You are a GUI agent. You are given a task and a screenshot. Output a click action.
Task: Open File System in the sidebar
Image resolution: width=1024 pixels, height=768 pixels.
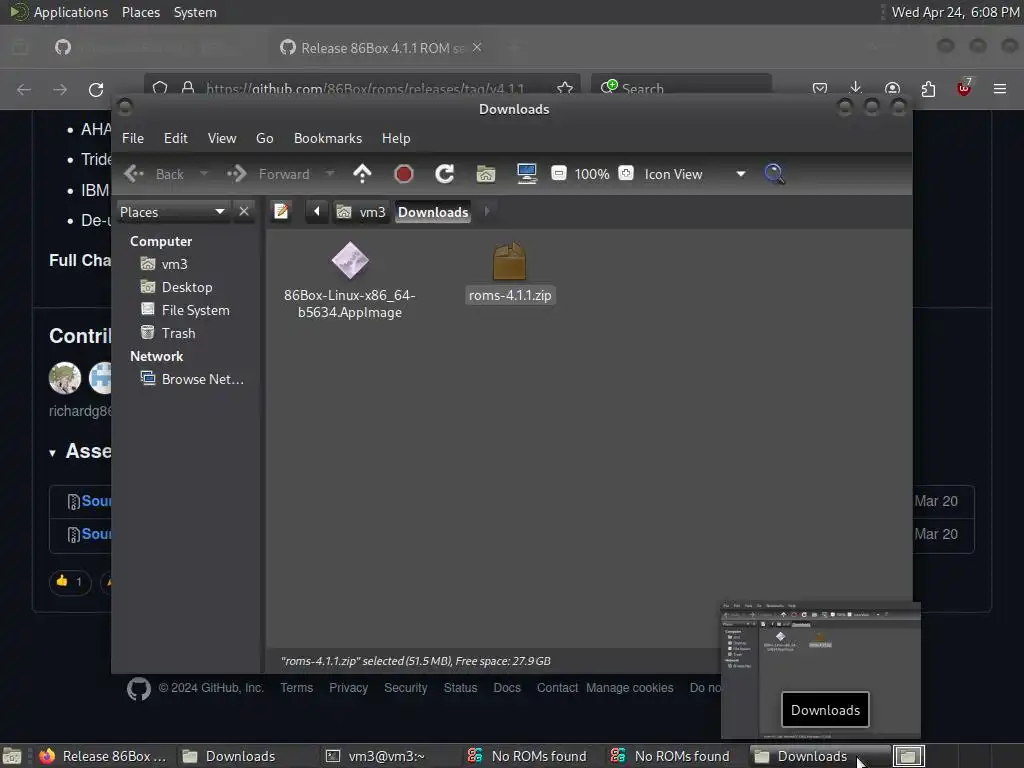195,310
